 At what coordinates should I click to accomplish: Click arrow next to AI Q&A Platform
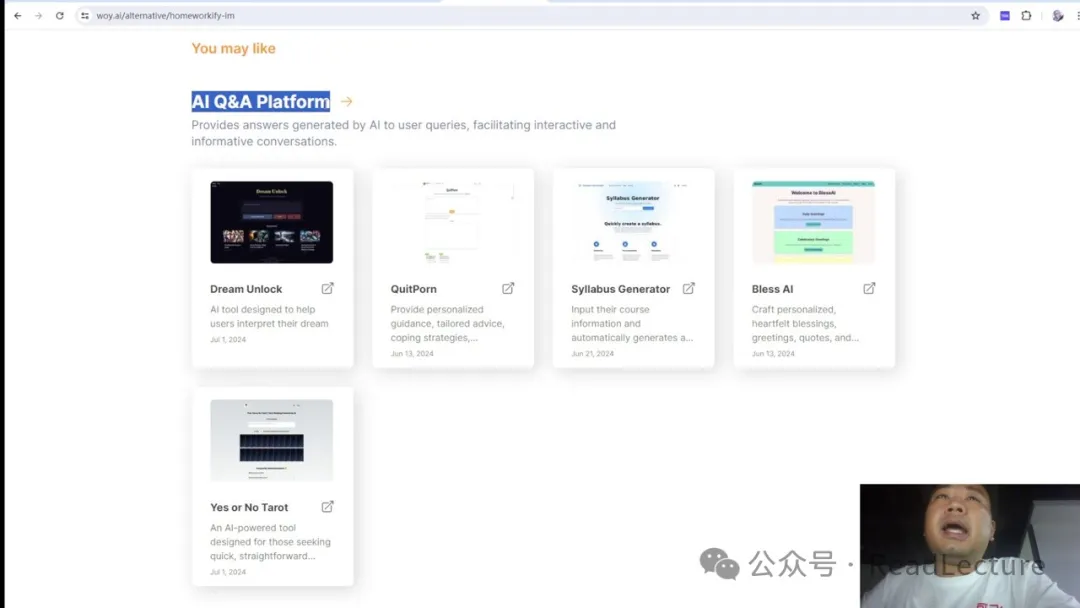pos(346,102)
